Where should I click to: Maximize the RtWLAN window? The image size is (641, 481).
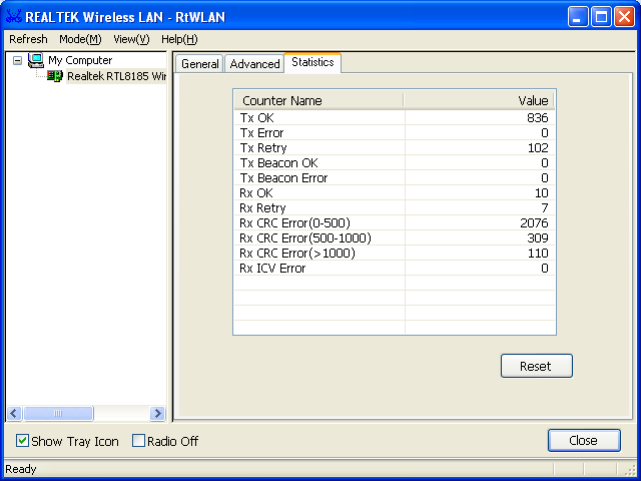(x=601, y=17)
